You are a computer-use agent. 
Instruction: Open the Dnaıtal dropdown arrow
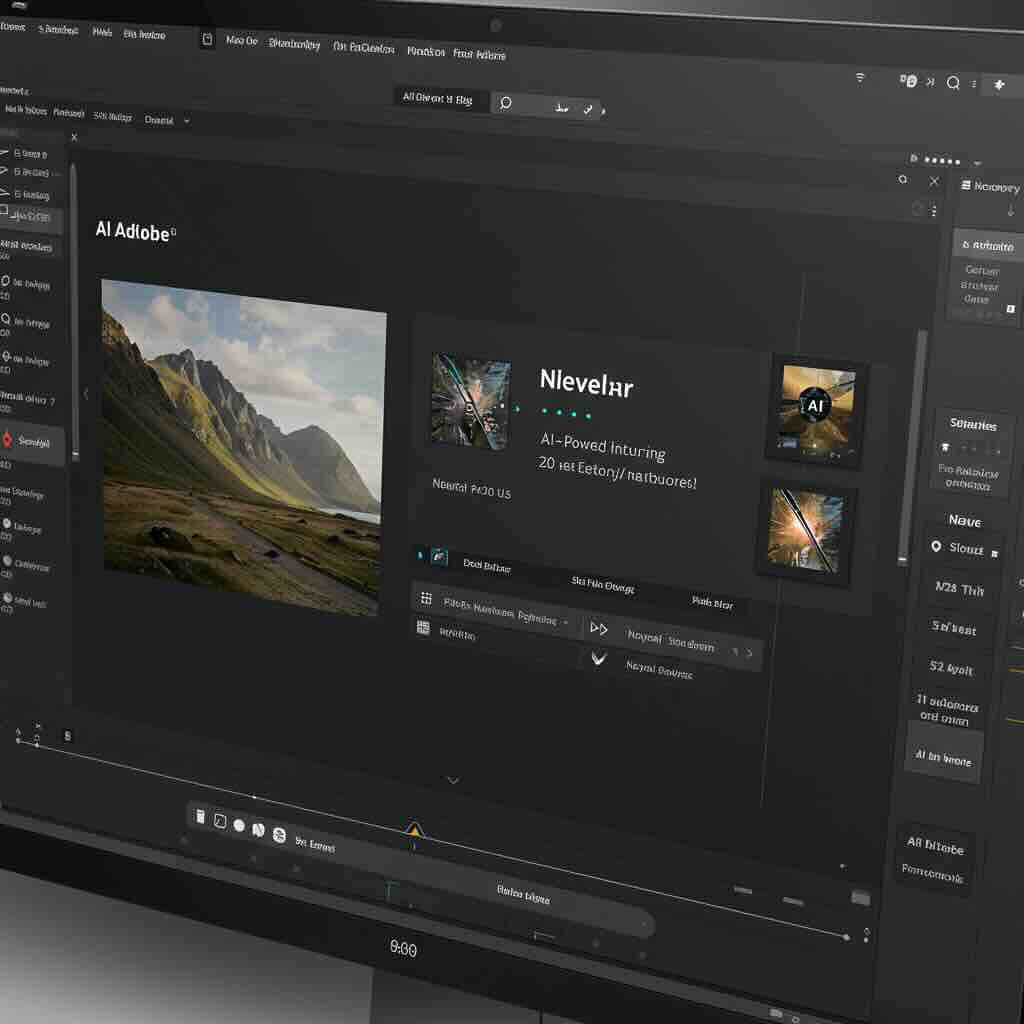187,121
